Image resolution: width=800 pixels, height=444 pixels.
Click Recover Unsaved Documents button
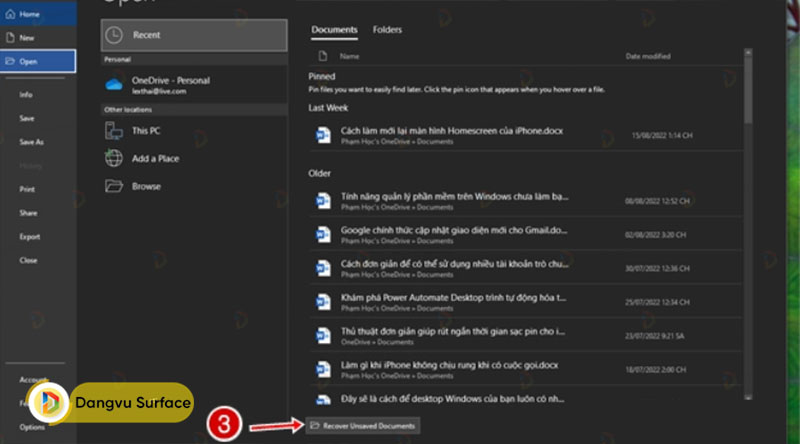(362, 426)
